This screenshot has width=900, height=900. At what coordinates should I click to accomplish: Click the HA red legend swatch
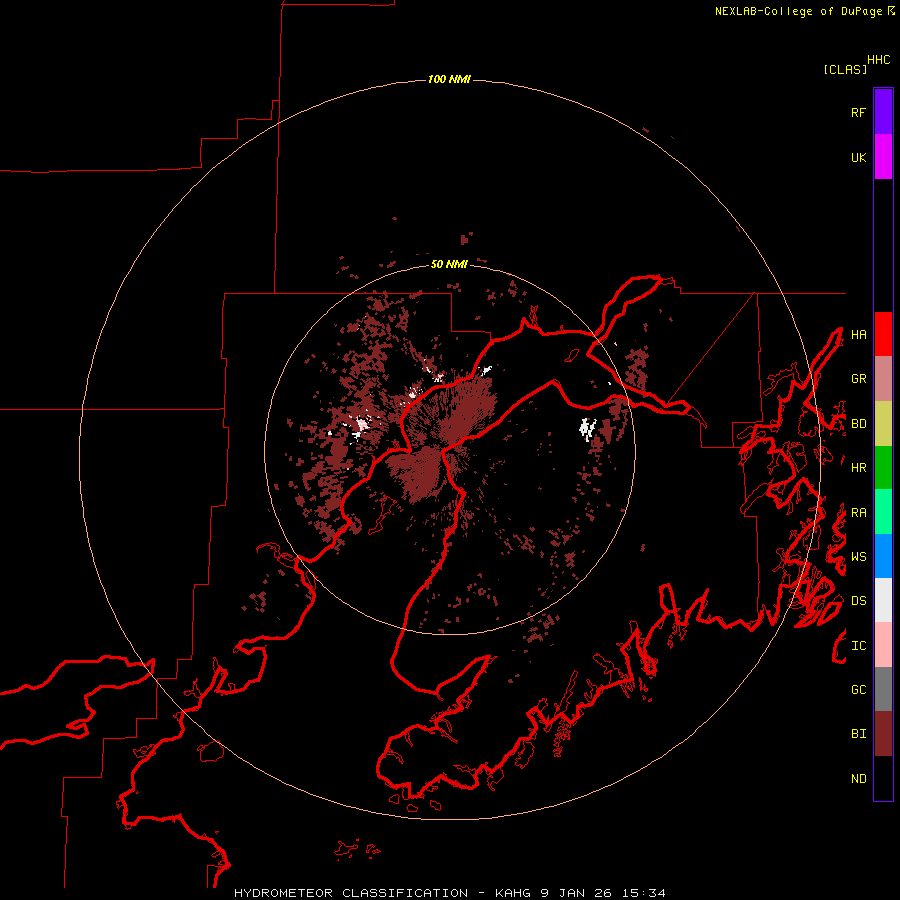pos(883,334)
